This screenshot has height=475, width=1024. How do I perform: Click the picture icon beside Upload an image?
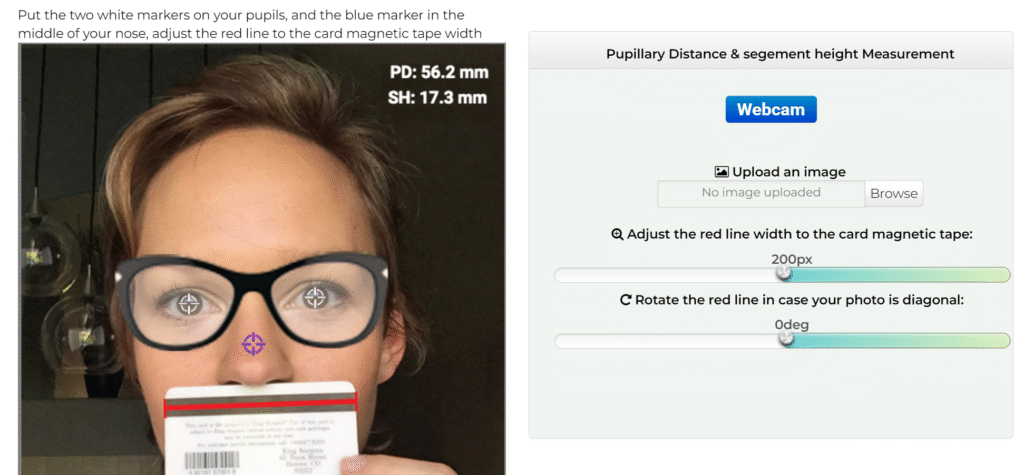[722, 172]
